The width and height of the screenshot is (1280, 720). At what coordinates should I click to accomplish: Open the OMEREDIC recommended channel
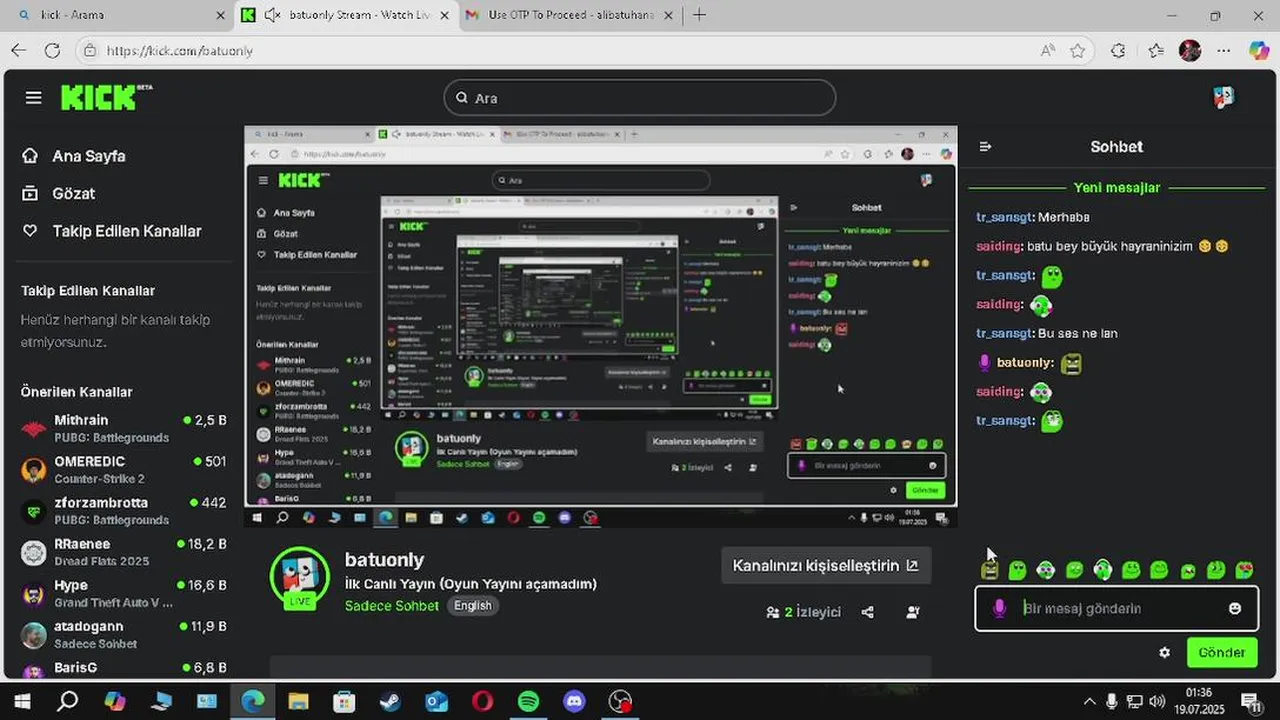coord(123,470)
